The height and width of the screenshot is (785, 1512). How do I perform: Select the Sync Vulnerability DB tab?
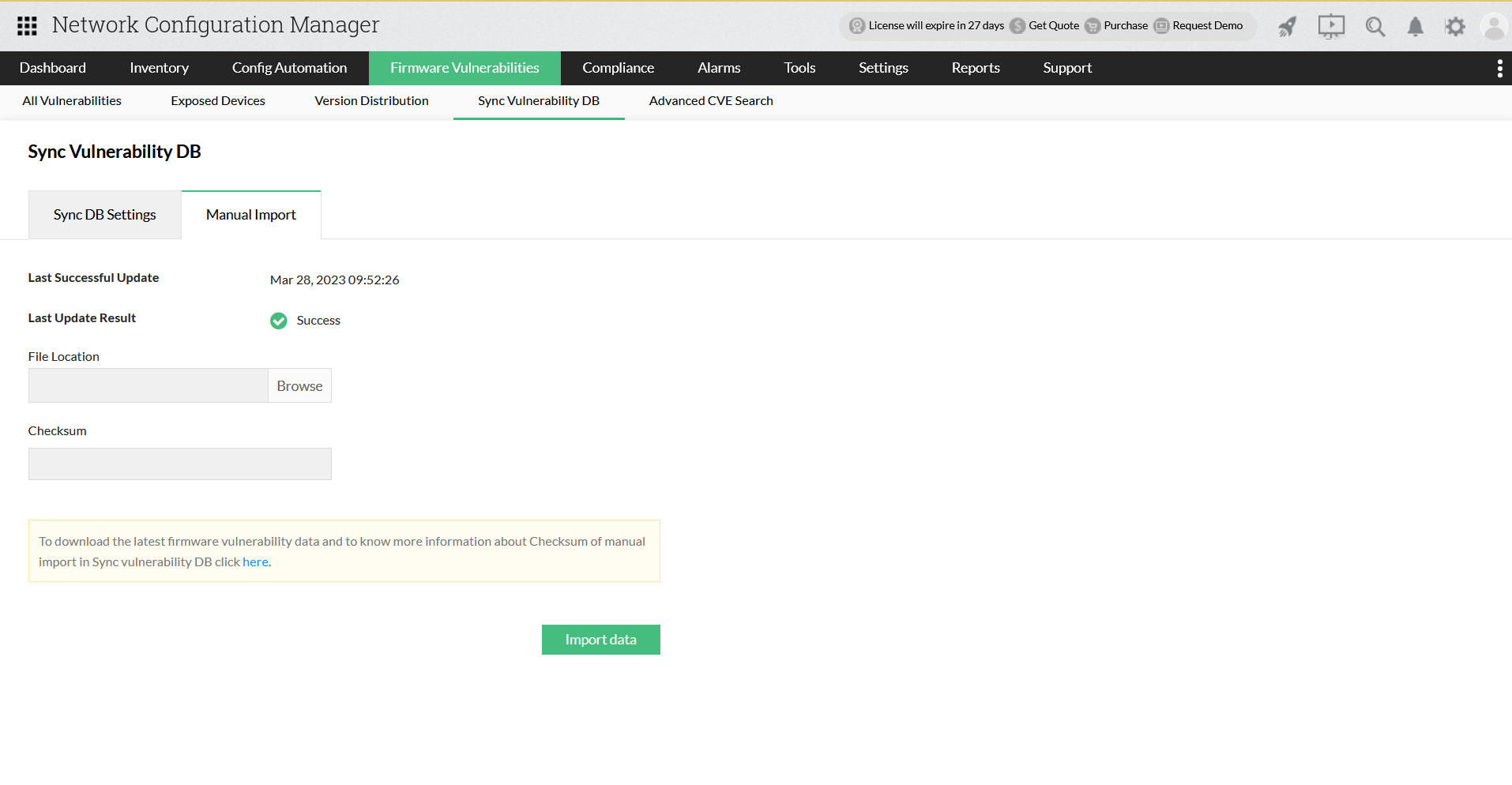click(x=539, y=101)
